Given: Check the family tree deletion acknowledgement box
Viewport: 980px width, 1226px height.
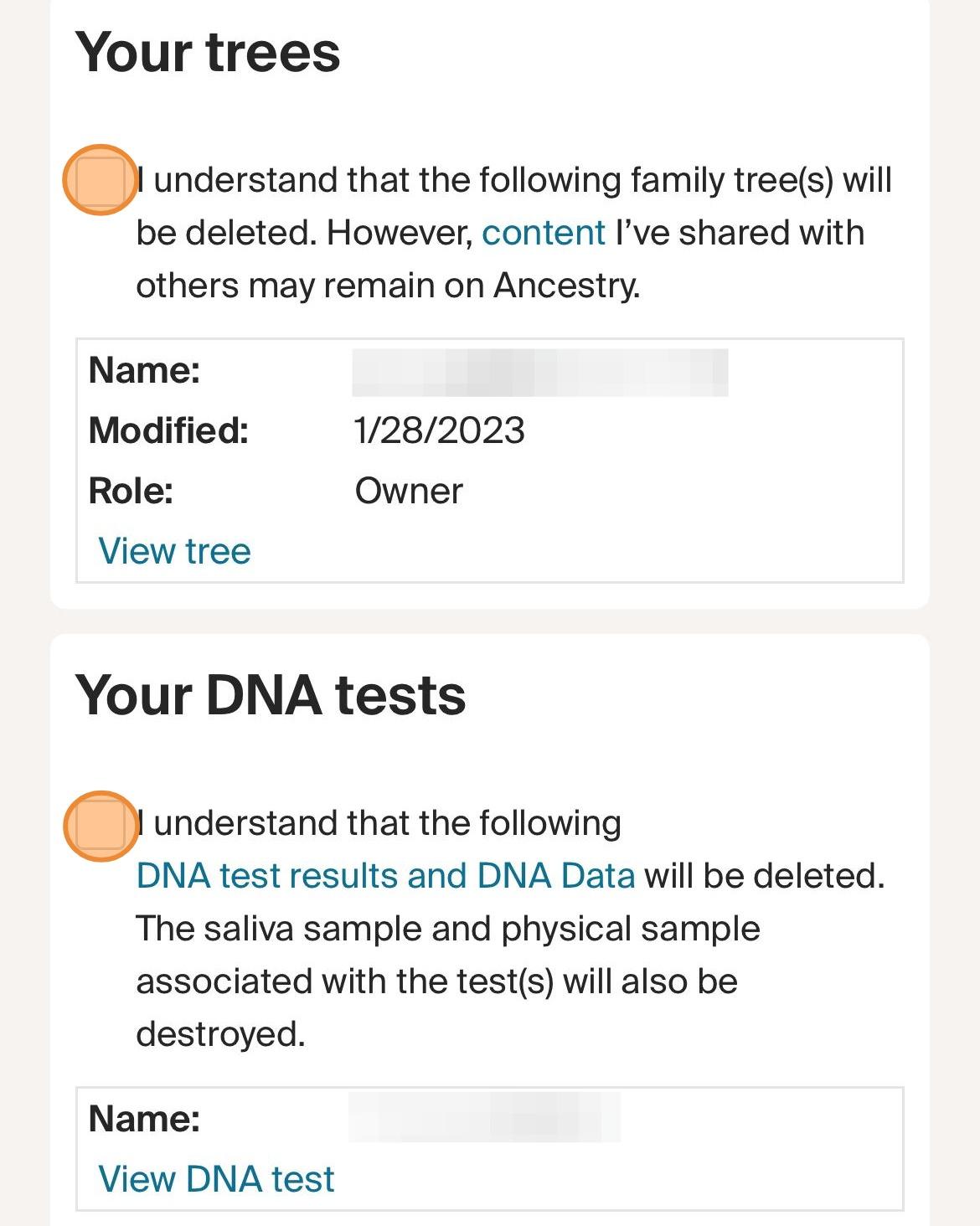Looking at the screenshot, I should pos(101,180).
